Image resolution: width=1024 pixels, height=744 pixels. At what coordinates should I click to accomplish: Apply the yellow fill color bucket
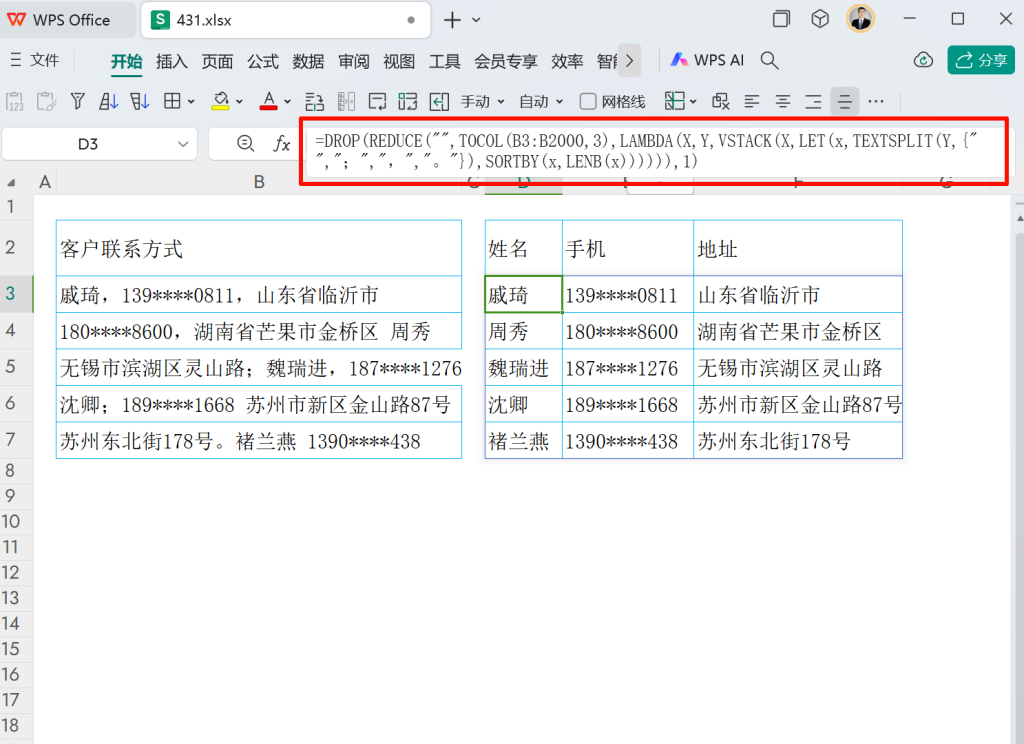(221, 101)
